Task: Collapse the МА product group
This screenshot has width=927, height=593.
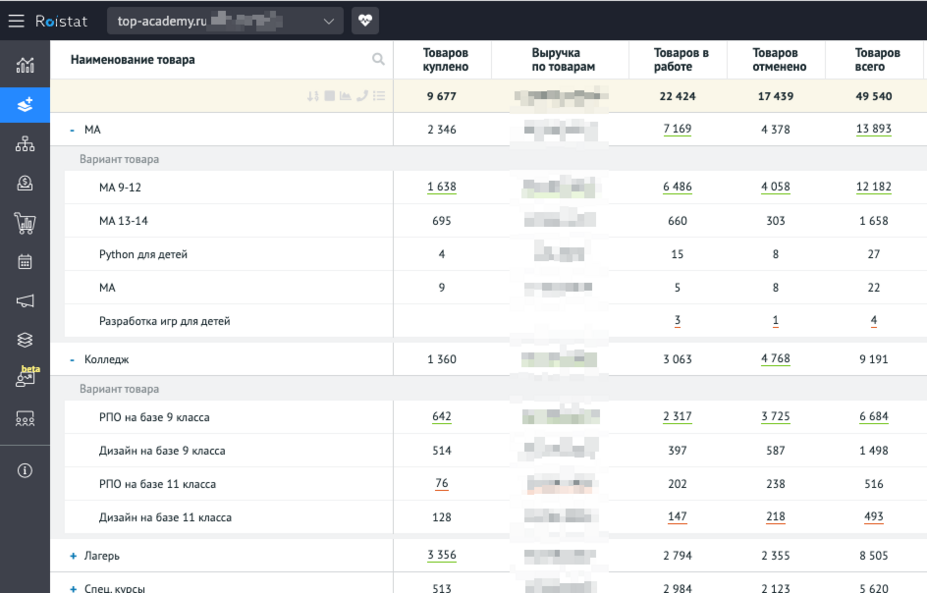Action: 73,130
